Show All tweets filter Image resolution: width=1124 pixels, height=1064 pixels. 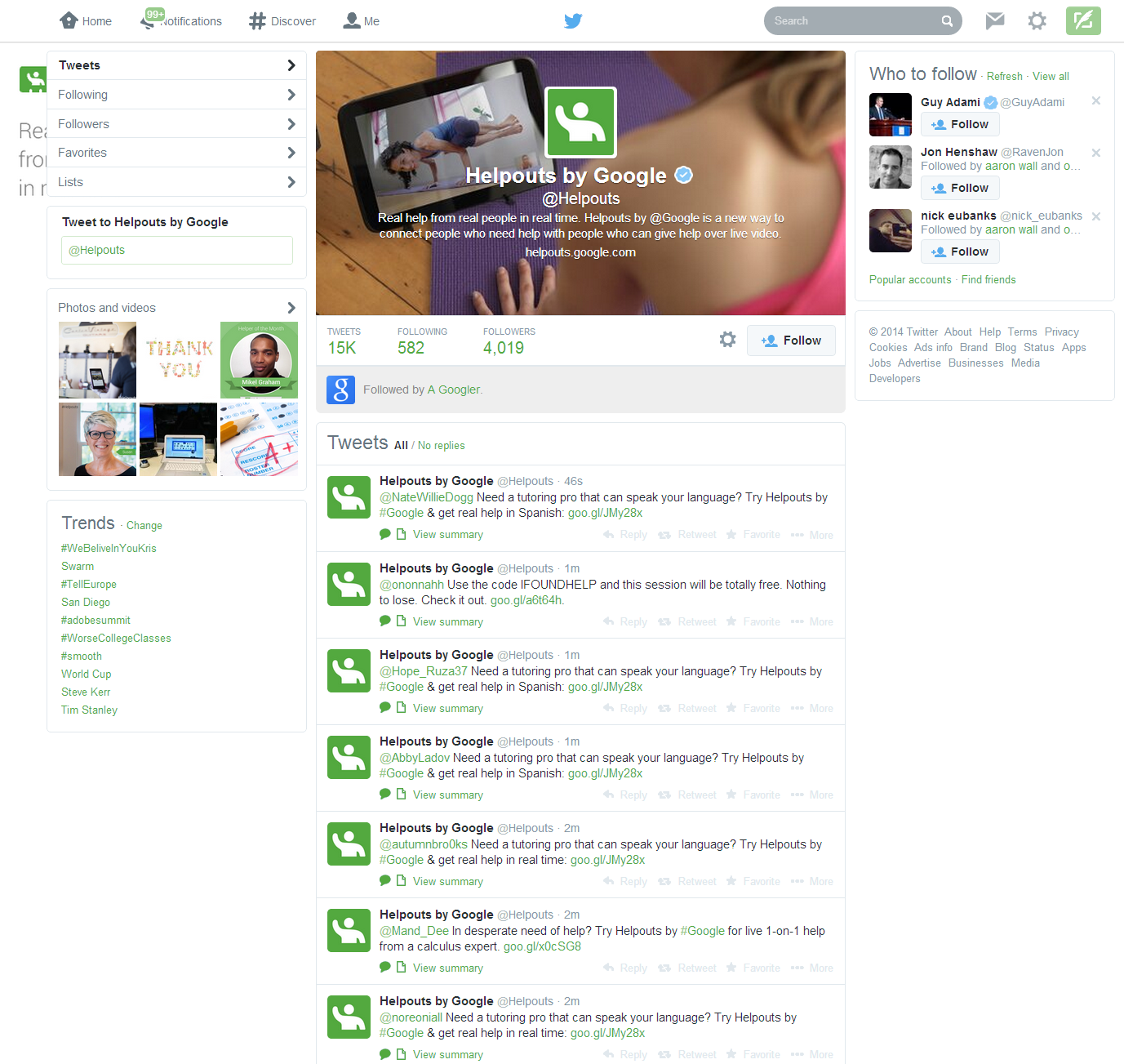[401, 446]
